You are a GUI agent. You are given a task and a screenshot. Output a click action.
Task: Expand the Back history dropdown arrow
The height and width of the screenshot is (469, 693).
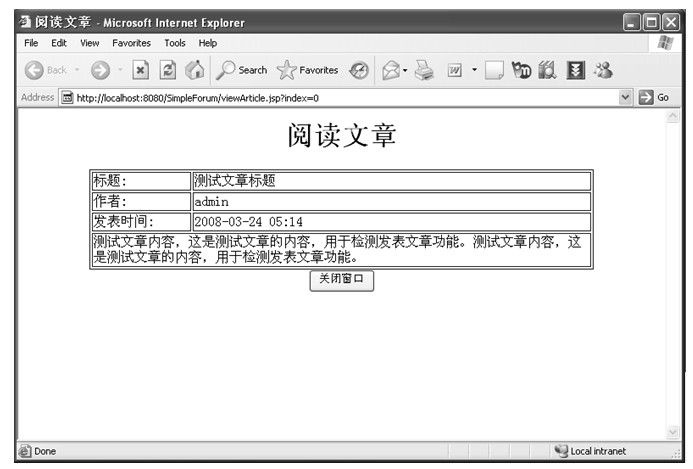click(x=76, y=70)
